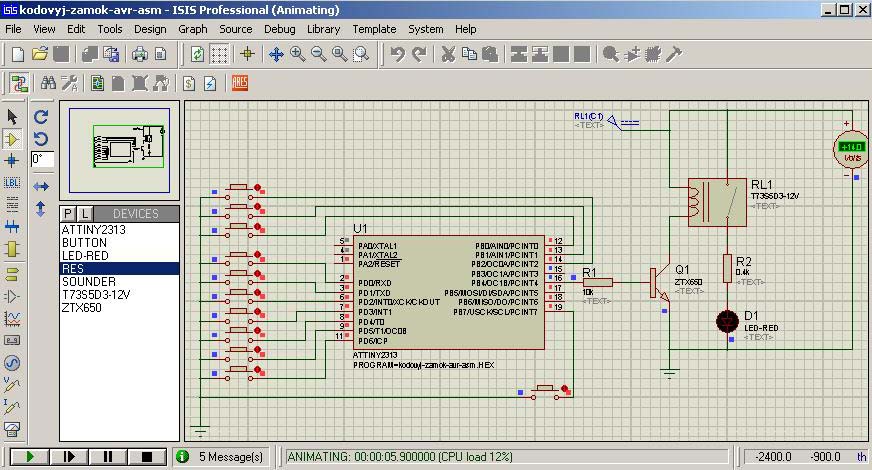Pick SOUNDER from device list

click(89, 282)
